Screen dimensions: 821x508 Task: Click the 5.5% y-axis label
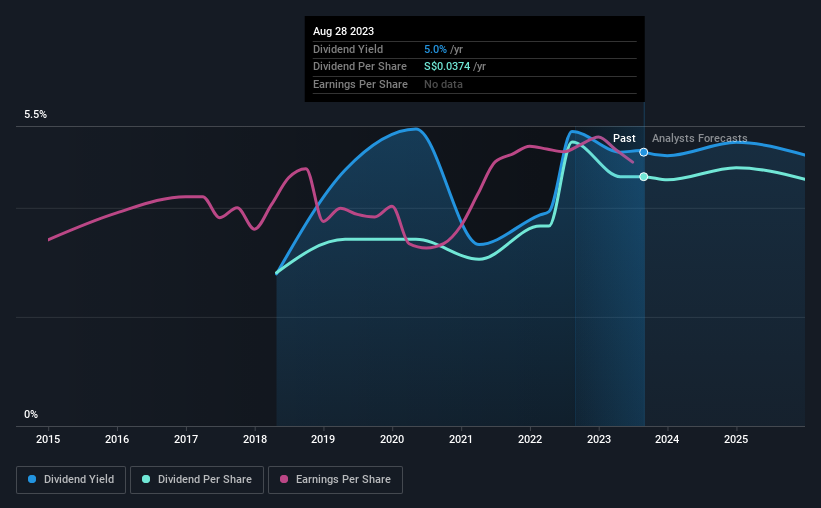(x=36, y=115)
